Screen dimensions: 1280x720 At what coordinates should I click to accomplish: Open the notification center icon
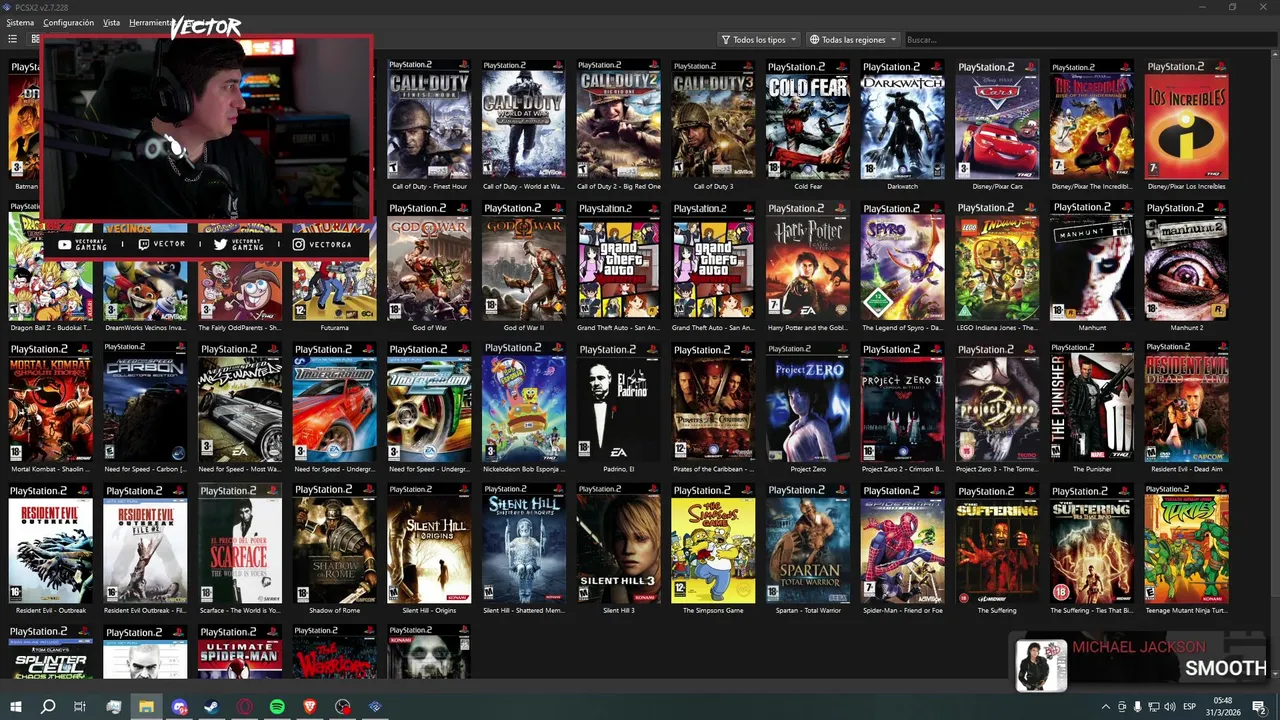1259,707
